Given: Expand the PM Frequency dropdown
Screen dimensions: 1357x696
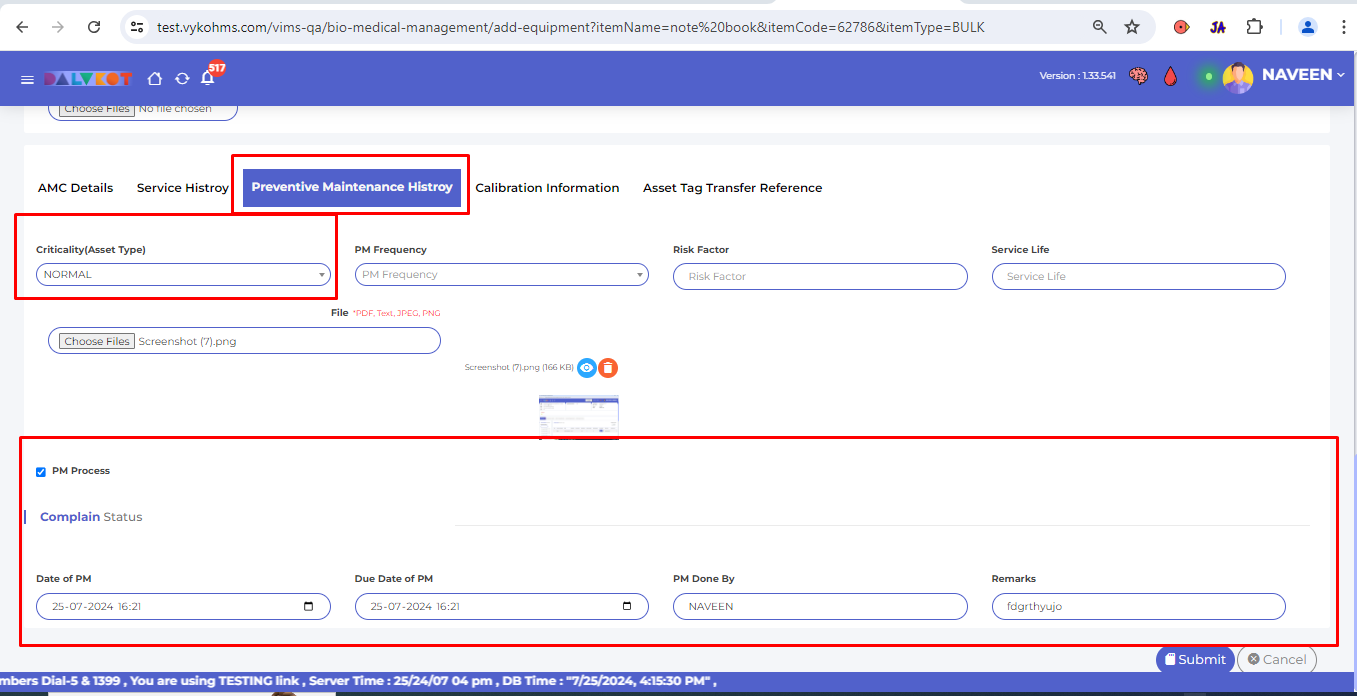Looking at the screenshot, I should coord(501,275).
